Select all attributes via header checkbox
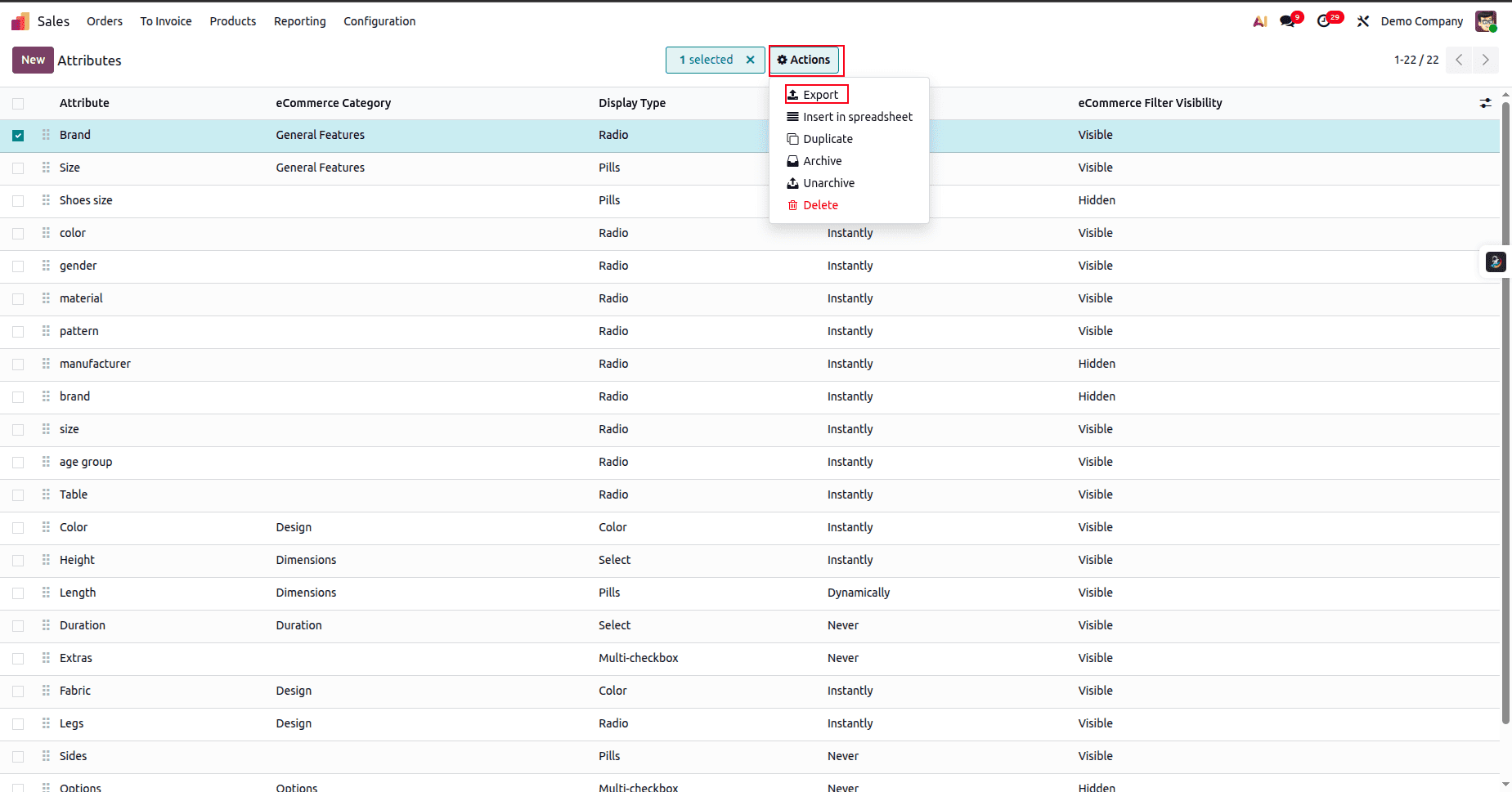This screenshot has width=1512, height=792. click(x=18, y=103)
